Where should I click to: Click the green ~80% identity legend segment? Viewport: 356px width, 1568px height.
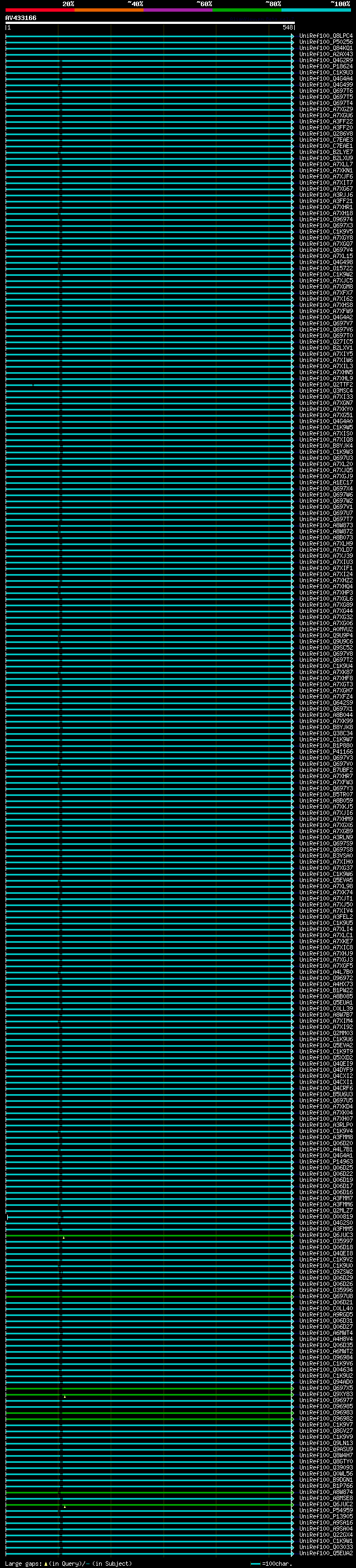tap(247, 10)
